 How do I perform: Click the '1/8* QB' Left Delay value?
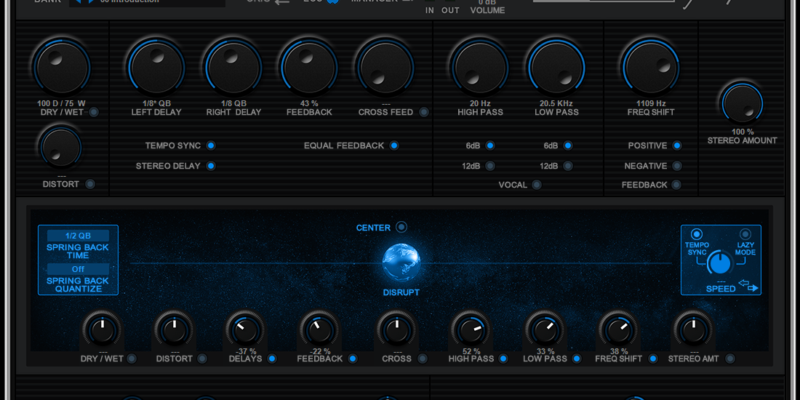point(156,103)
